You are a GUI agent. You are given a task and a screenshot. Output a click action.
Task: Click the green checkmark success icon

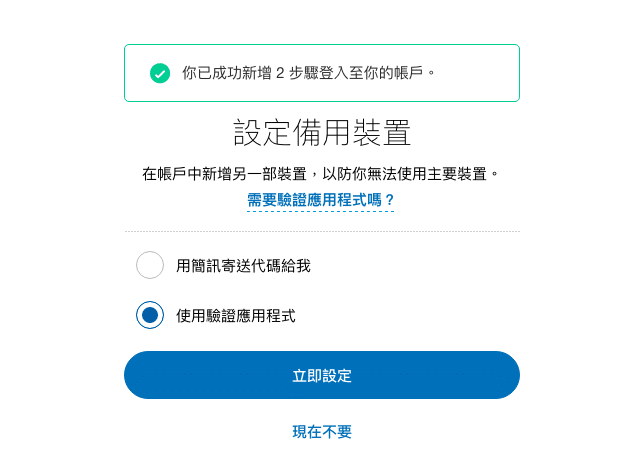(160, 73)
